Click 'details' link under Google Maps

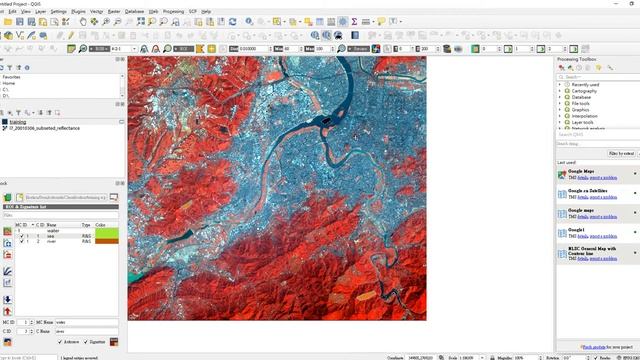pos(582,178)
